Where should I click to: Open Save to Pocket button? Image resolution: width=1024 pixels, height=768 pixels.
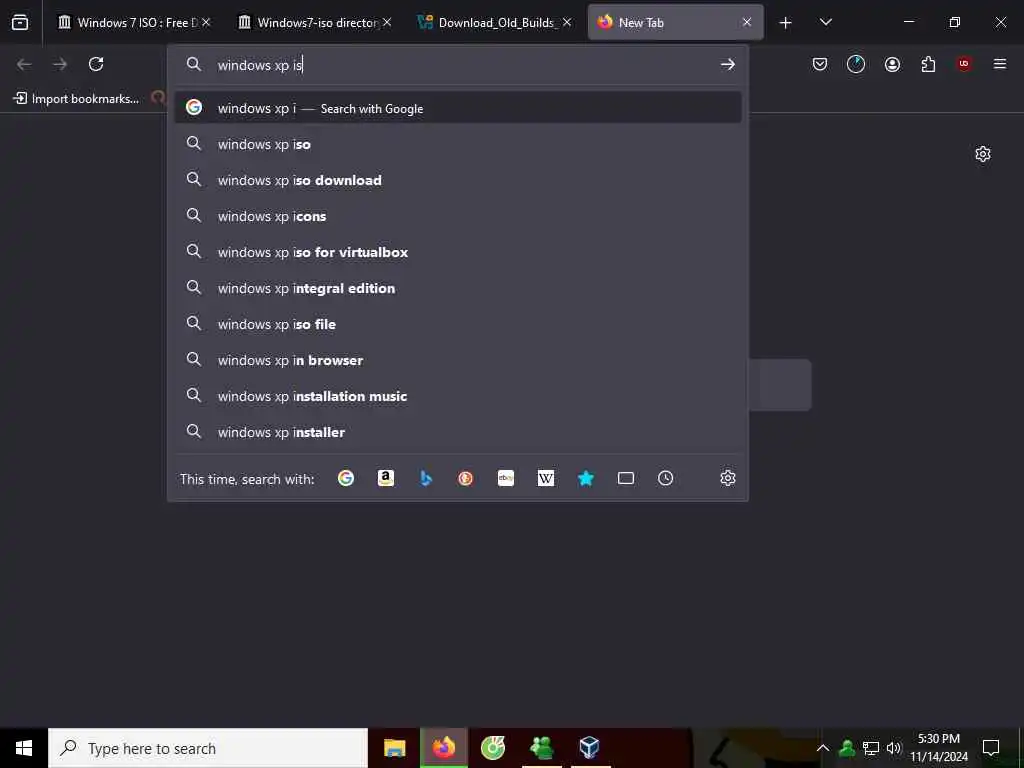click(x=820, y=64)
